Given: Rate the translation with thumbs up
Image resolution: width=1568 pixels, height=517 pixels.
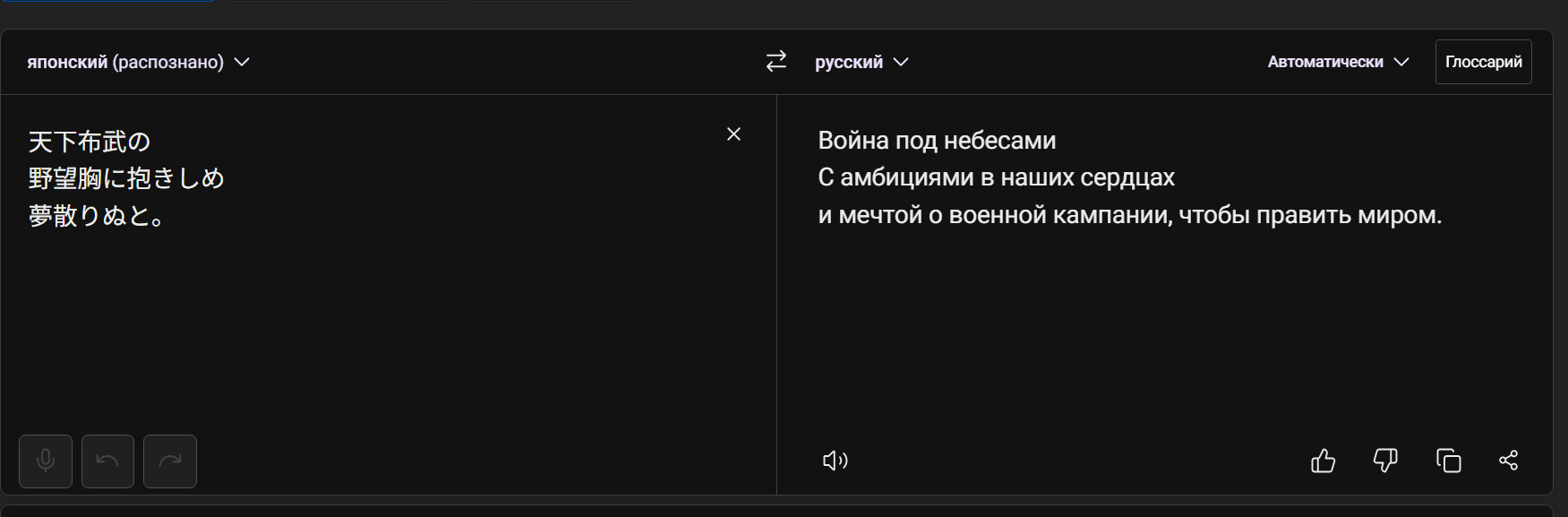Looking at the screenshot, I should coord(1323,461).
